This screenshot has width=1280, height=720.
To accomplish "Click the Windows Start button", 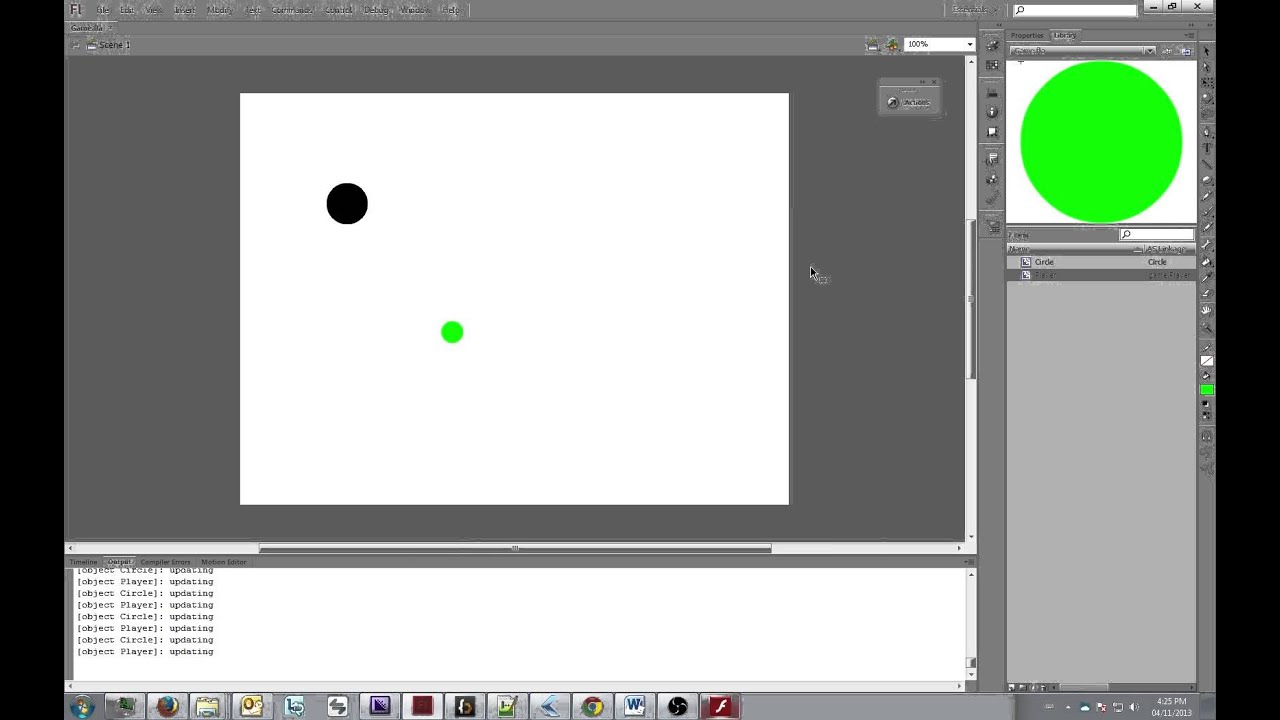I will pos(82,707).
